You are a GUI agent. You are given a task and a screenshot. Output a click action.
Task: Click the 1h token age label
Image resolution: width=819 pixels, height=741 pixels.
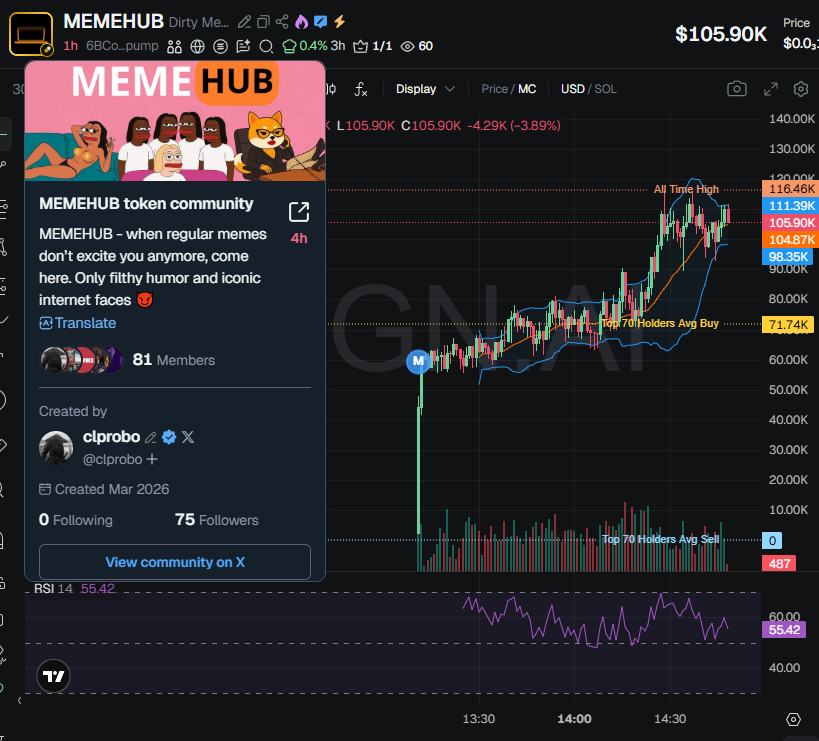[x=71, y=46]
